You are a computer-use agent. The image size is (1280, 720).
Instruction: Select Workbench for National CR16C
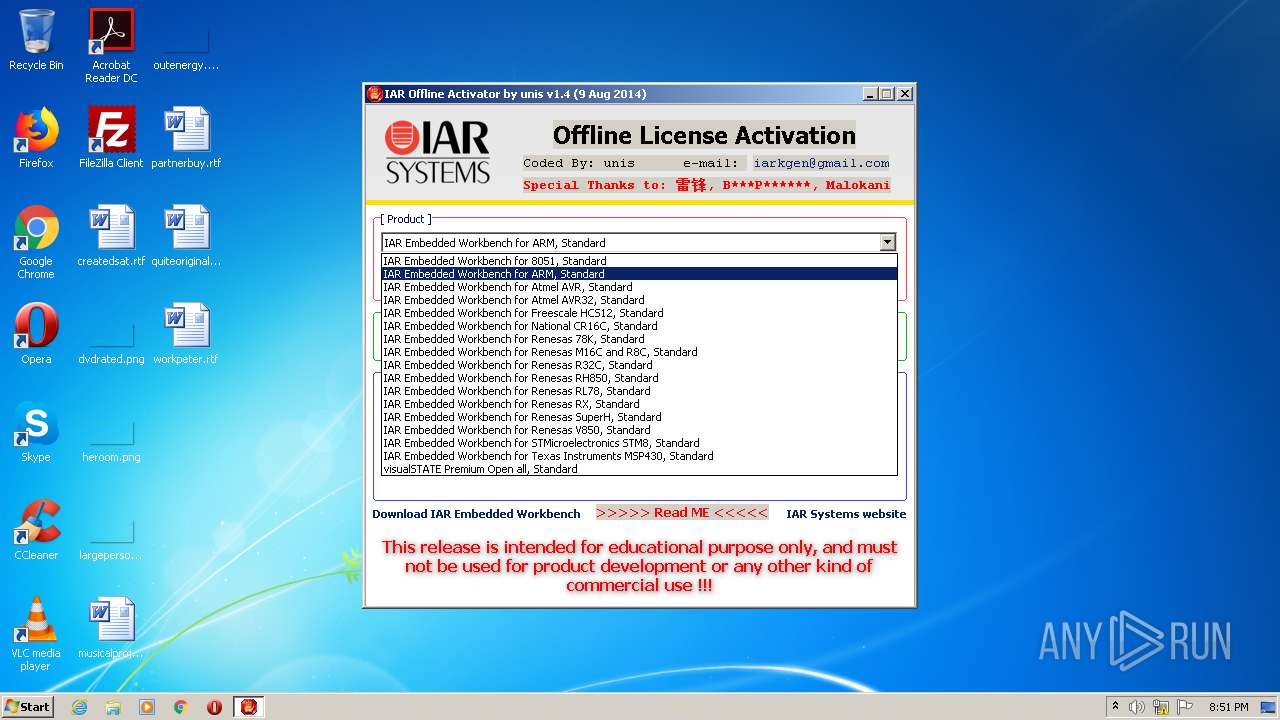(639, 326)
